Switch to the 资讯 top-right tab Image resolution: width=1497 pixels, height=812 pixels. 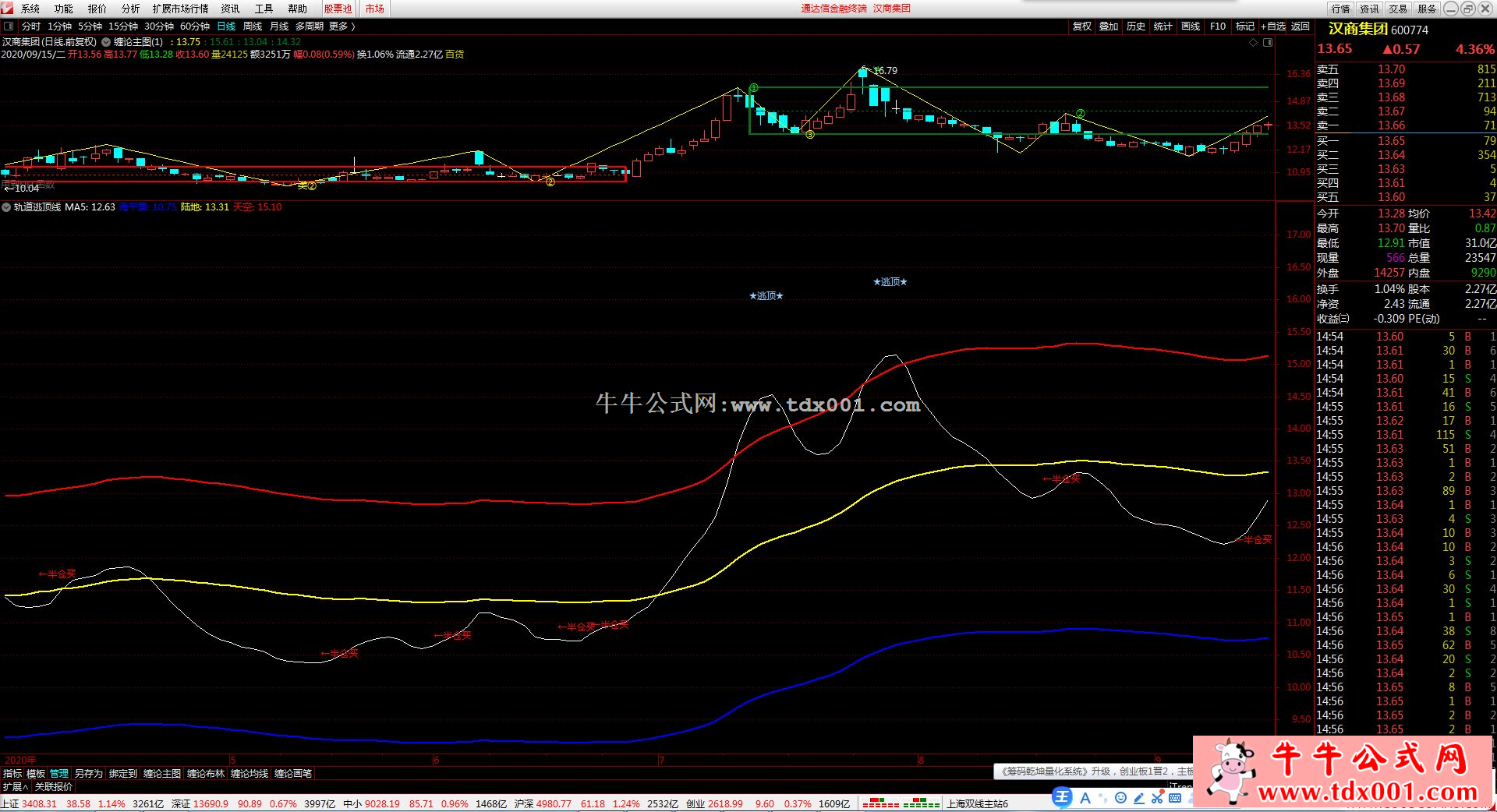(x=1370, y=9)
